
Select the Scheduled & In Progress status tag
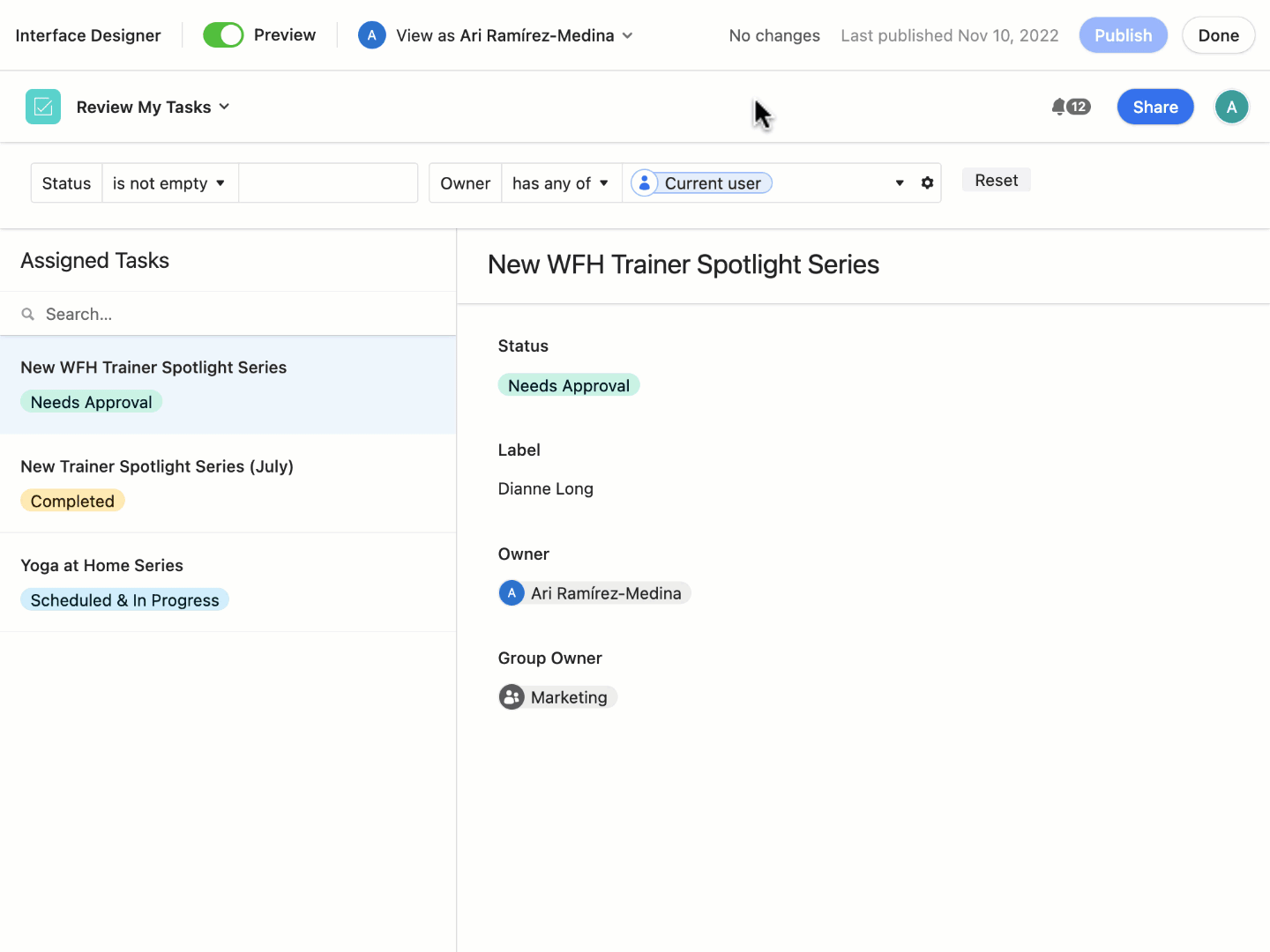point(124,599)
